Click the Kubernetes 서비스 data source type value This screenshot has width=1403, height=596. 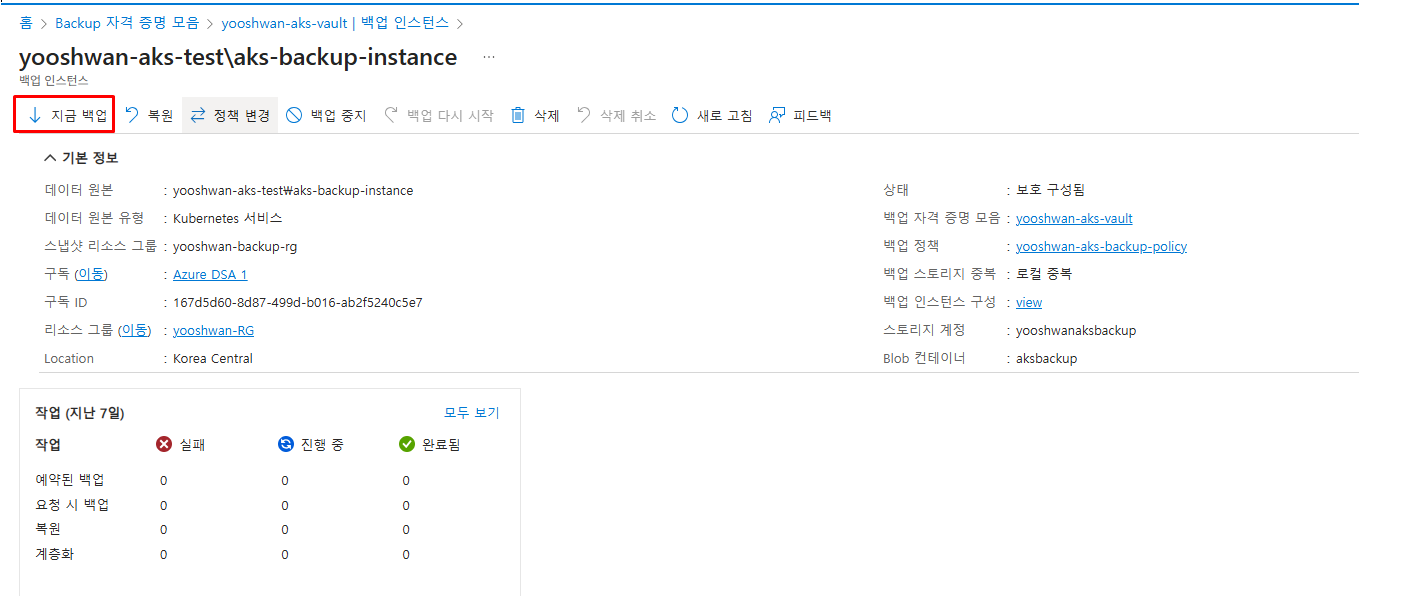228,218
